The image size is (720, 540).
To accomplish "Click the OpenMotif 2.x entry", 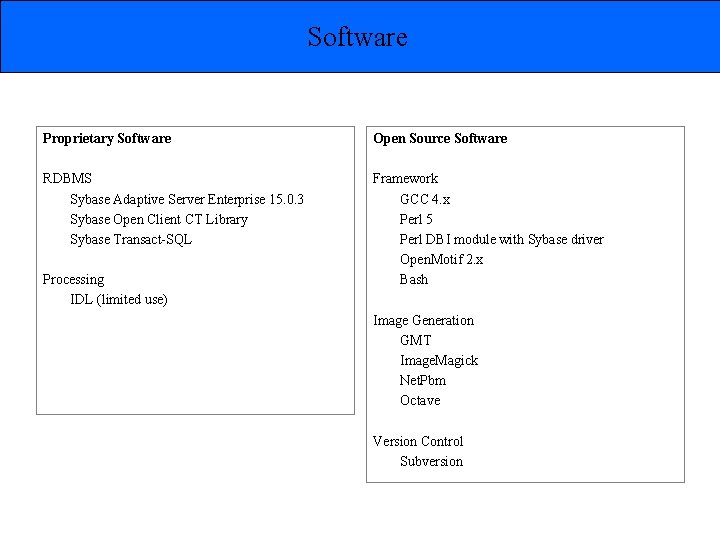I will pos(441,259).
